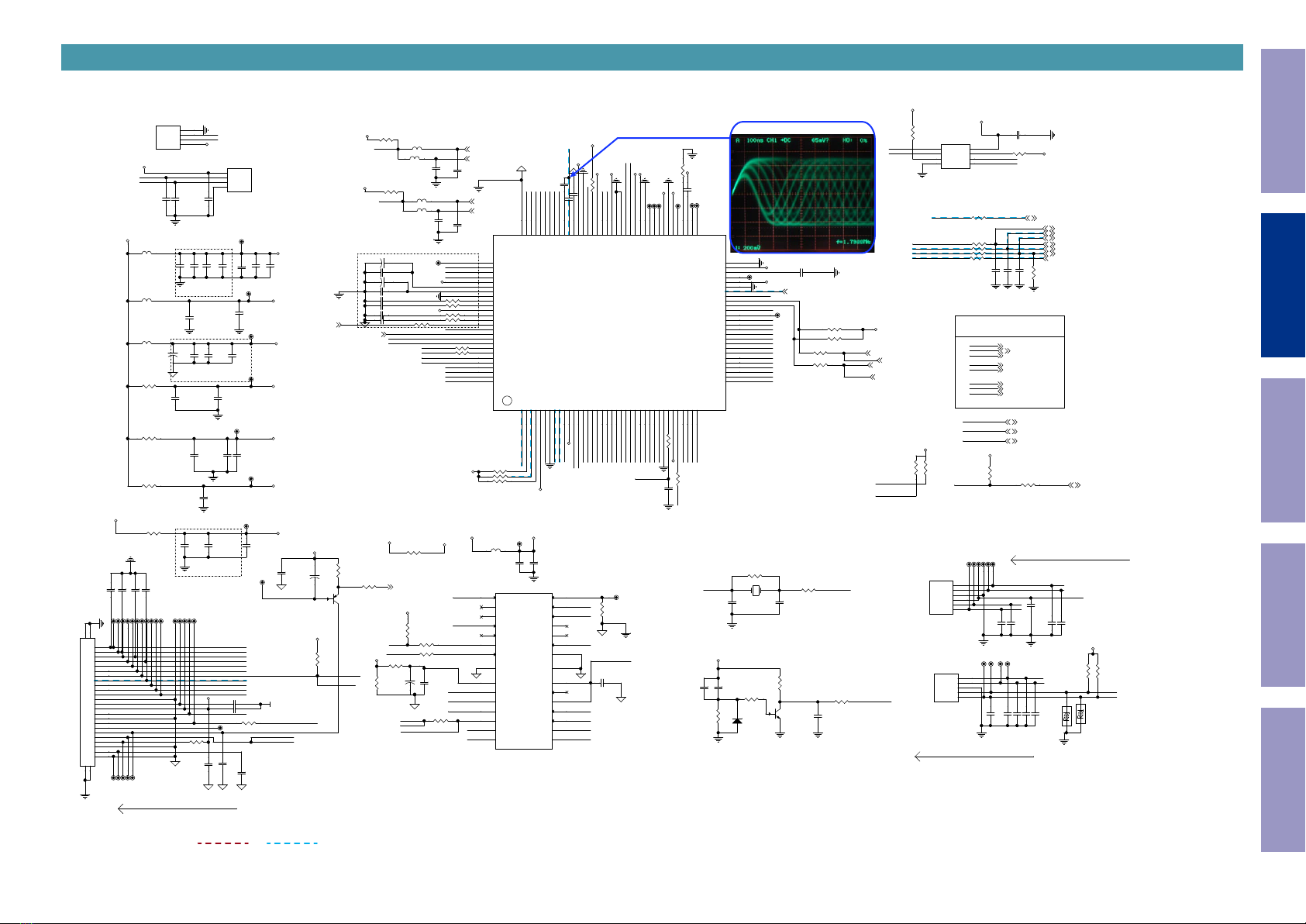Click the triangle power symbol above the main IC
Screen dimensions: 1306x924
pyautogui.click(x=522, y=169)
